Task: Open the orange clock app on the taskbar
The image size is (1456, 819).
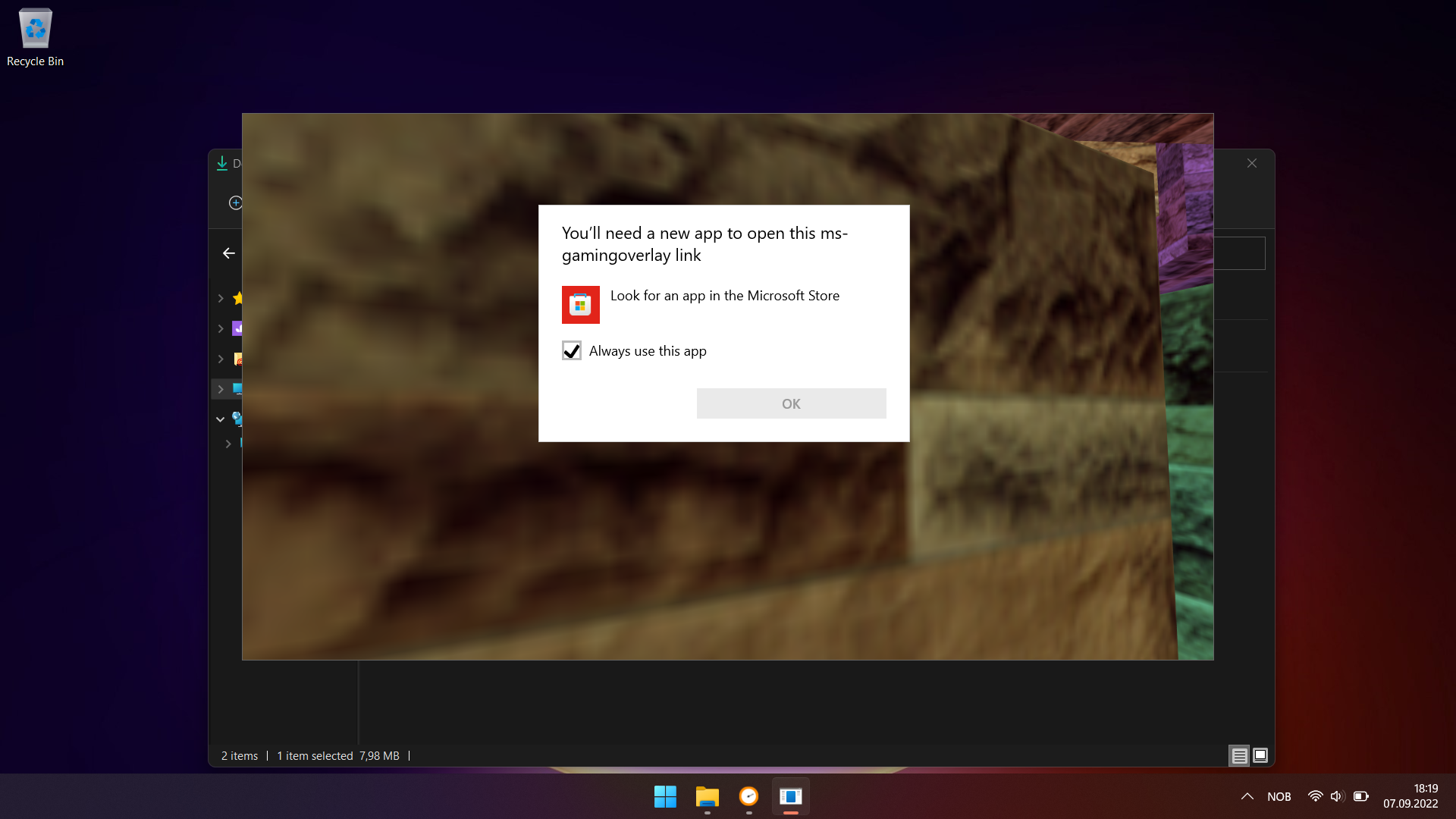Action: [748, 796]
